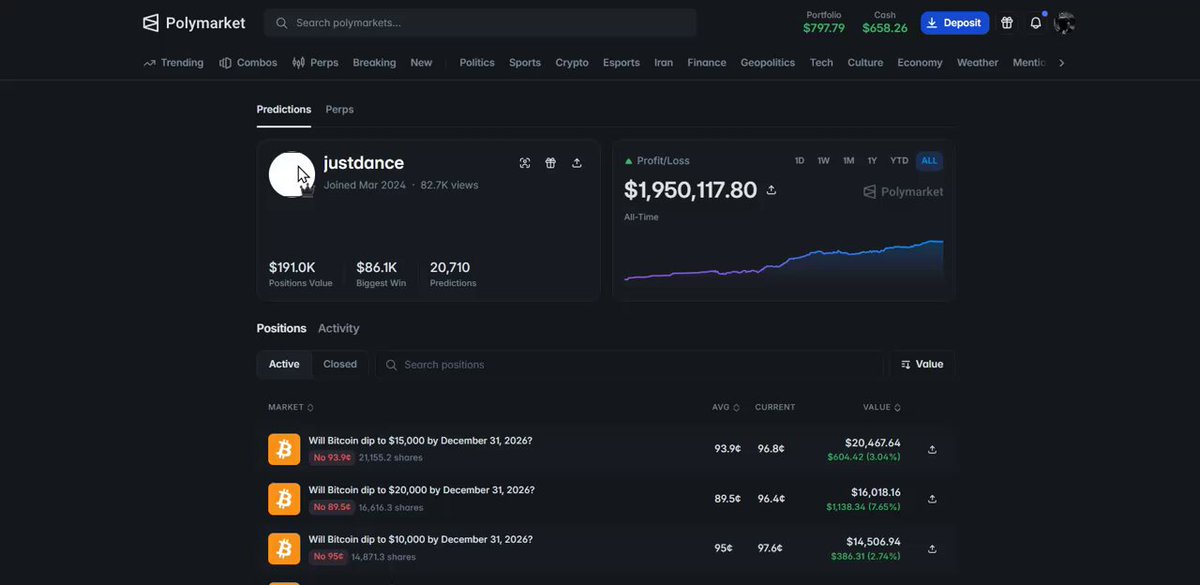Screen dimensions: 1200x585
Task: Open the Weather category
Action: click(x=978, y=62)
